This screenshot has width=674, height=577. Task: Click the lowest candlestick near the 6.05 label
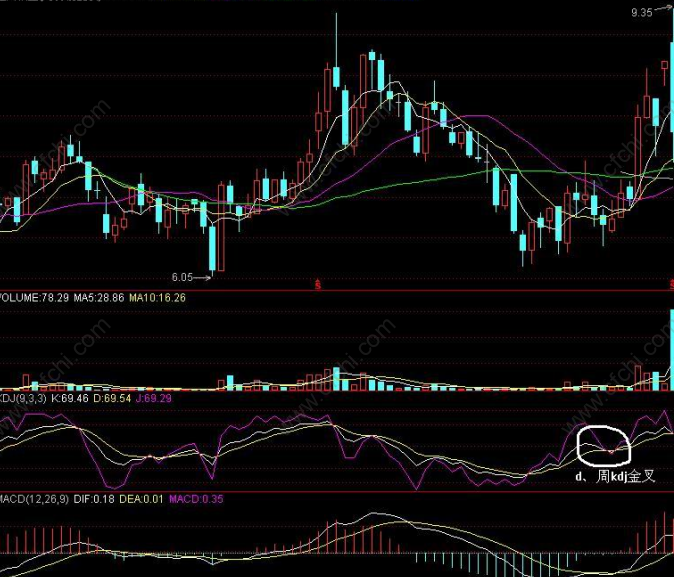point(212,249)
